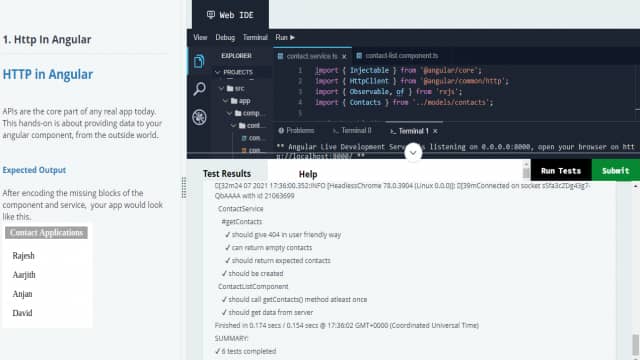This screenshot has height=360, width=640.
Task: Click the 'Finished in 0.174 secs' line
Action: tap(347, 325)
